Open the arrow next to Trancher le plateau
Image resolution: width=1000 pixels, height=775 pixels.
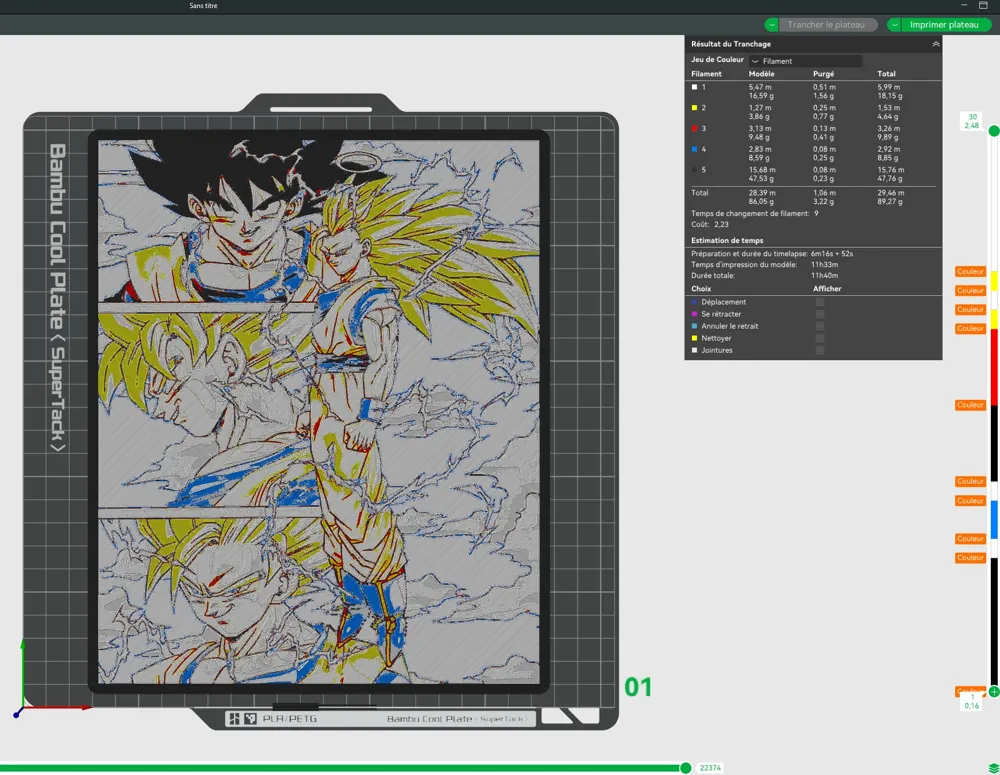click(x=772, y=25)
